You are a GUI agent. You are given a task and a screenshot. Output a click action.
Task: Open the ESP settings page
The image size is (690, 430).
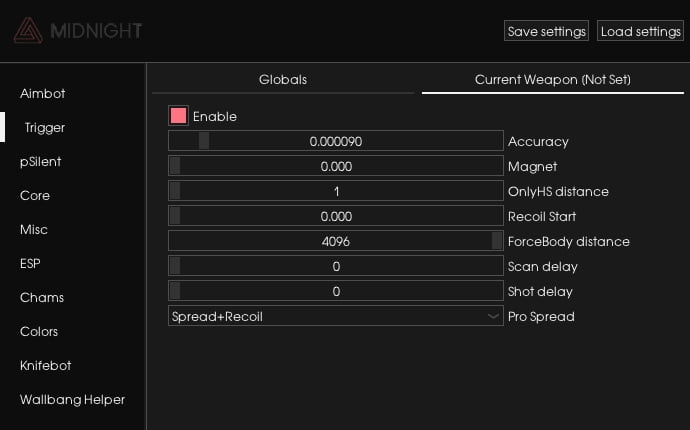pyautogui.click(x=30, y=263)
